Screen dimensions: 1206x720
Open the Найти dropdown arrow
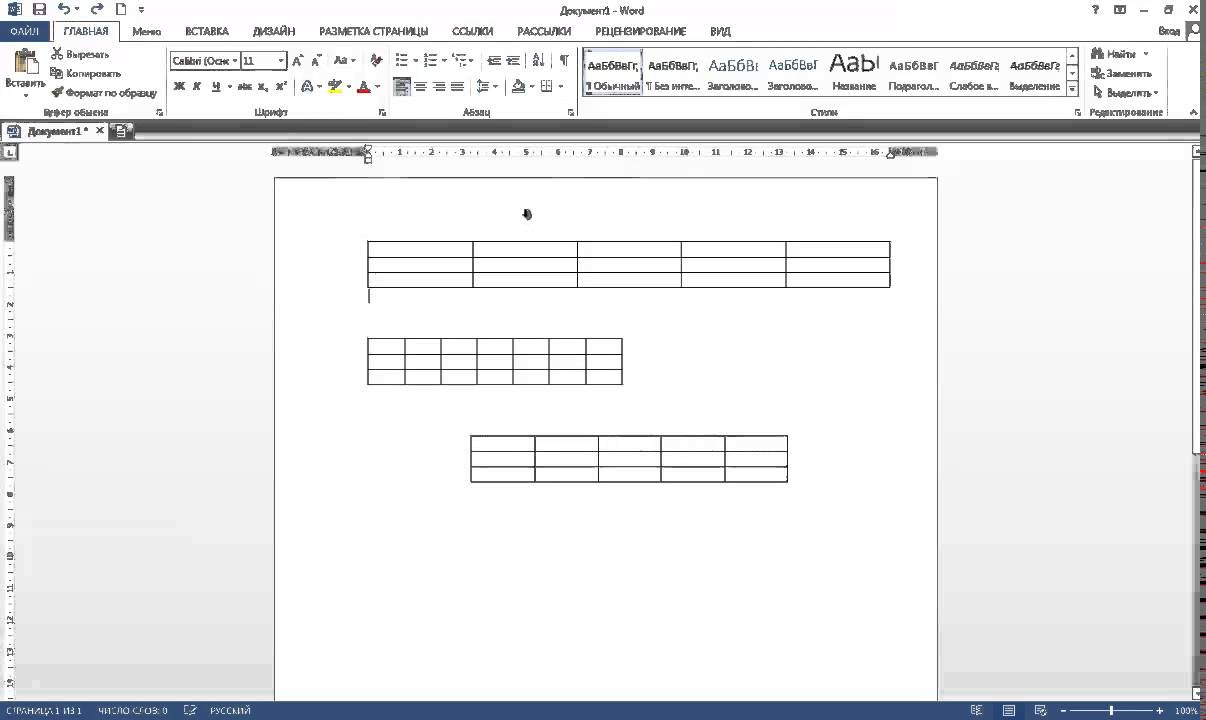click(x=1146, y=54)
